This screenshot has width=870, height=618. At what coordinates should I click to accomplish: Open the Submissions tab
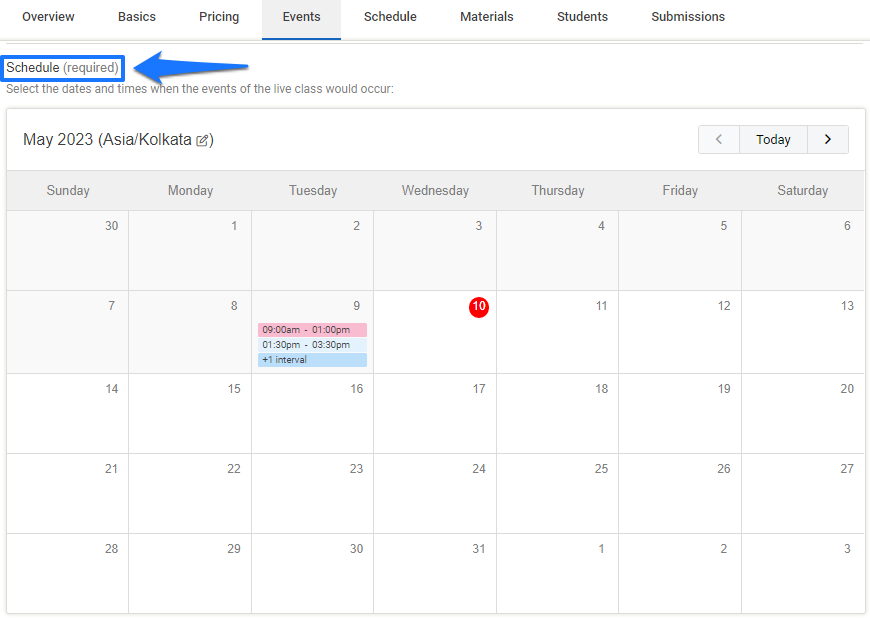[x=687, y=17]
